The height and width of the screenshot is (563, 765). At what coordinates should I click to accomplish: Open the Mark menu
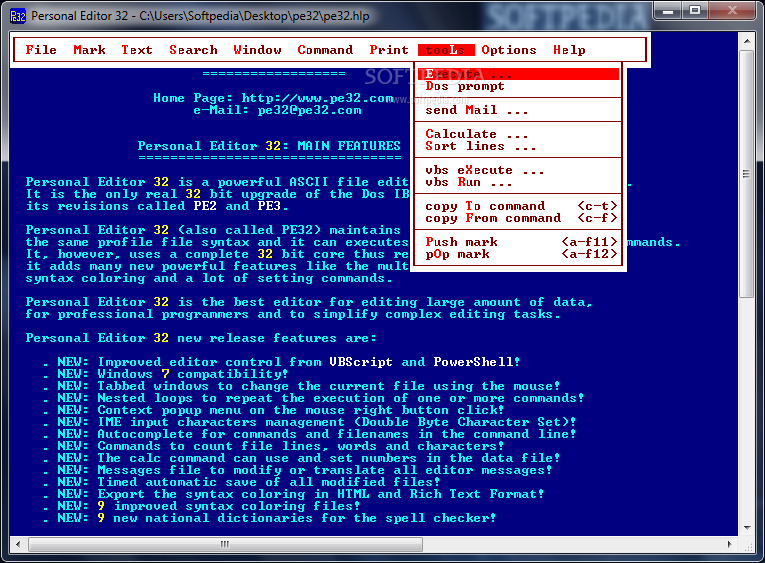pos(89,50)
